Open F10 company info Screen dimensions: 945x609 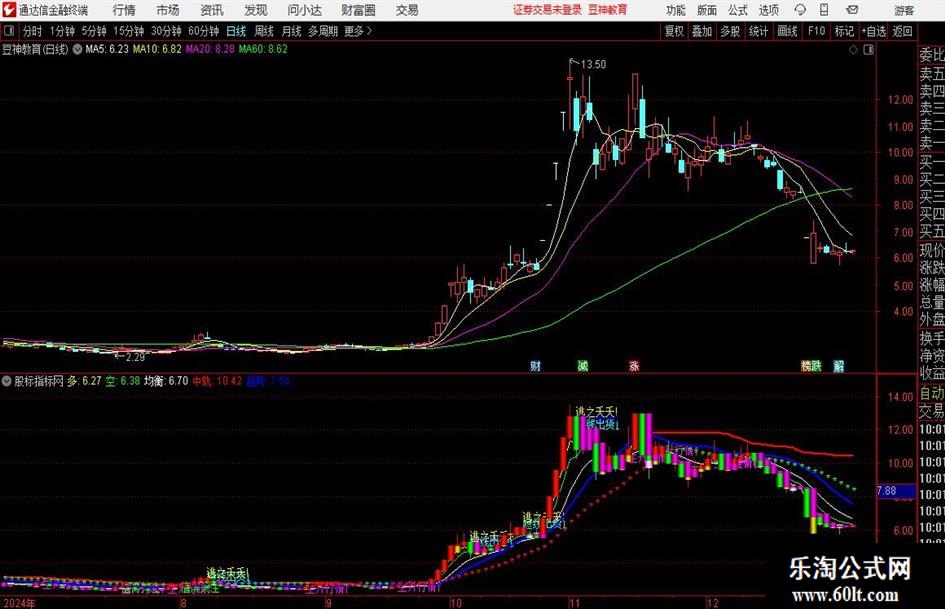817,31
